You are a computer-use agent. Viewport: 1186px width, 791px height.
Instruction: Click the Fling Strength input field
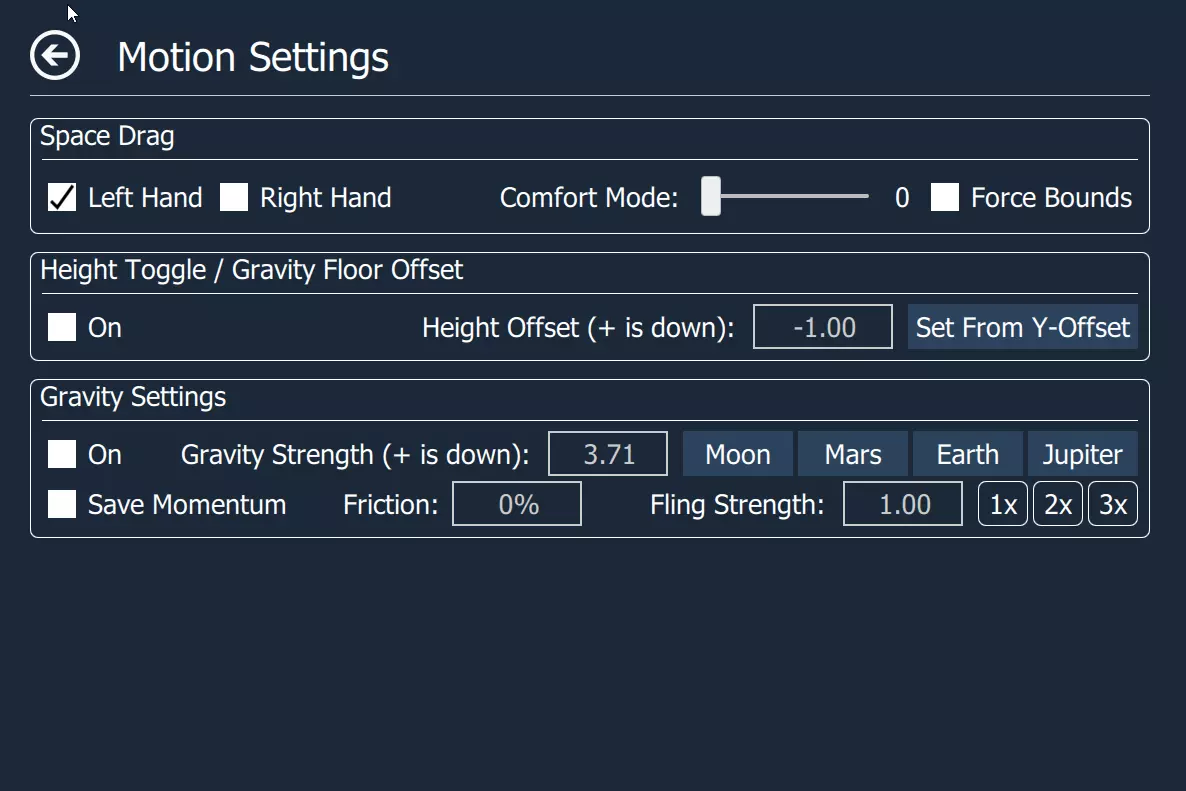[902, 504]
